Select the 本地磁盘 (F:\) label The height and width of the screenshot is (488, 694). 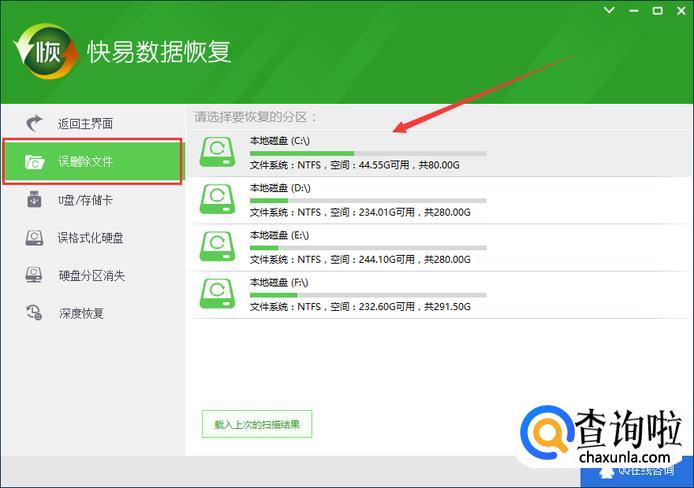click(x=278, y=282)
